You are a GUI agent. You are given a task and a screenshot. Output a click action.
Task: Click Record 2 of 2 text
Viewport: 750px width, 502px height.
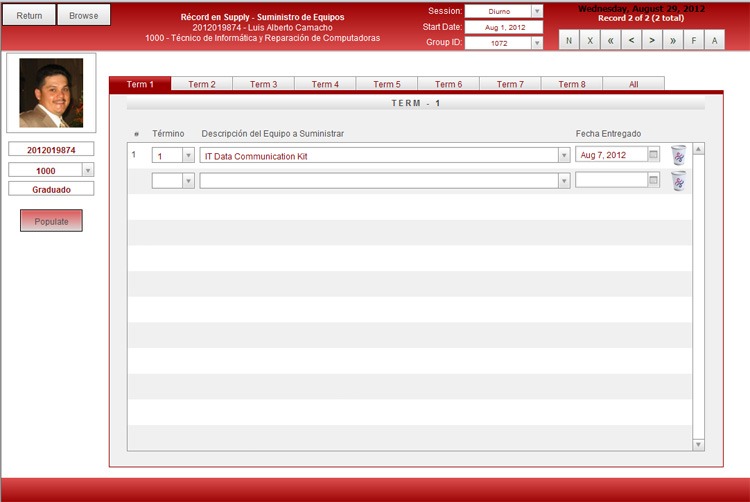click(x=641, y=18)
